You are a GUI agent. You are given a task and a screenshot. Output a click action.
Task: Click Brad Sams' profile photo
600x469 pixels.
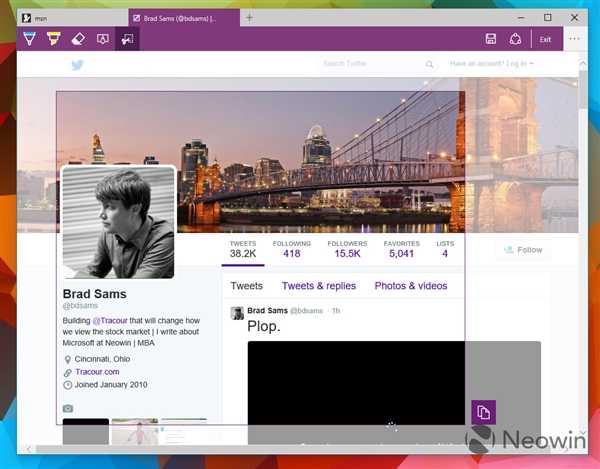pos(119,223)
